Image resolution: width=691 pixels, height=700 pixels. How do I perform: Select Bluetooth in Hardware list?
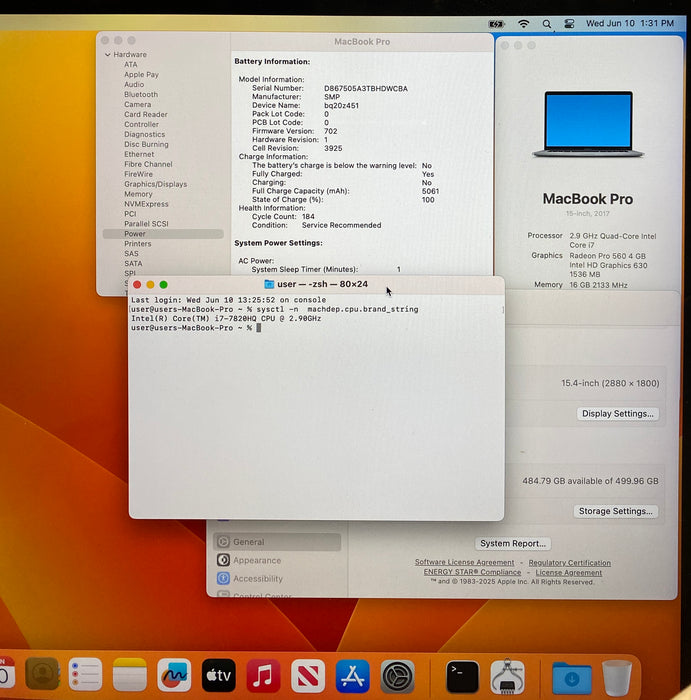141,94
